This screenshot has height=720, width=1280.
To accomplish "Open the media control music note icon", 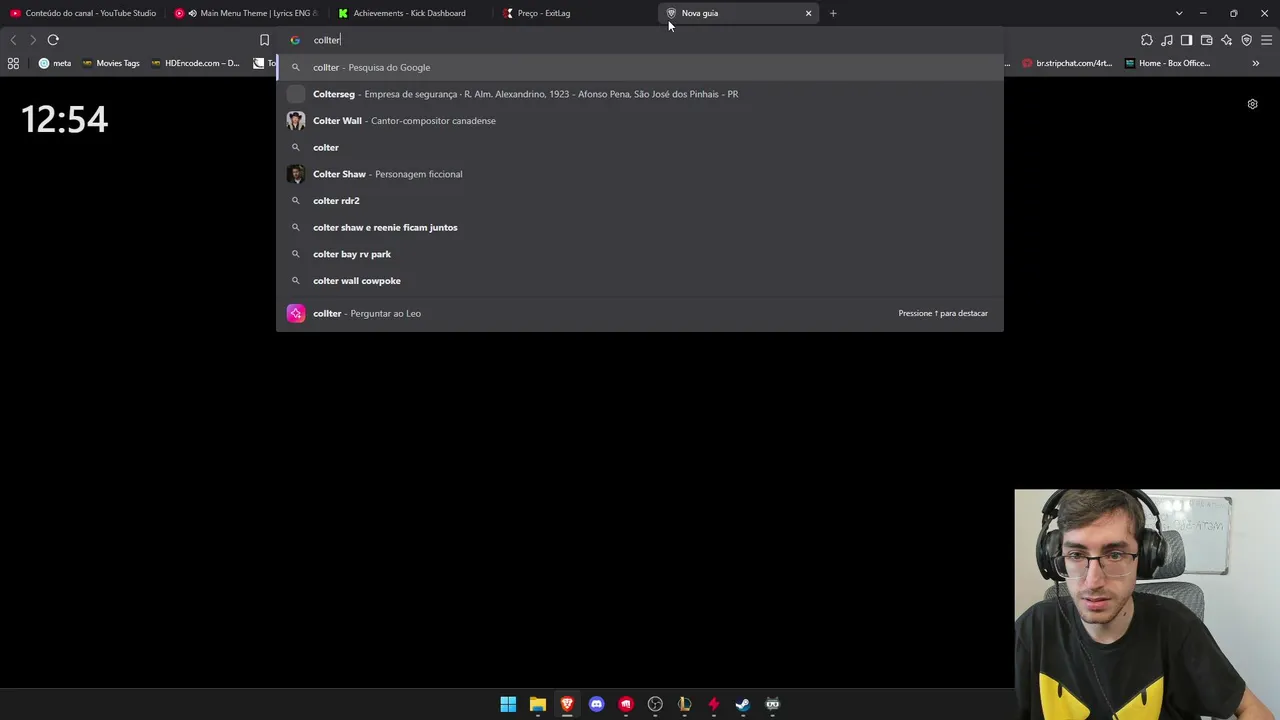I will [x=1167, y=40].
